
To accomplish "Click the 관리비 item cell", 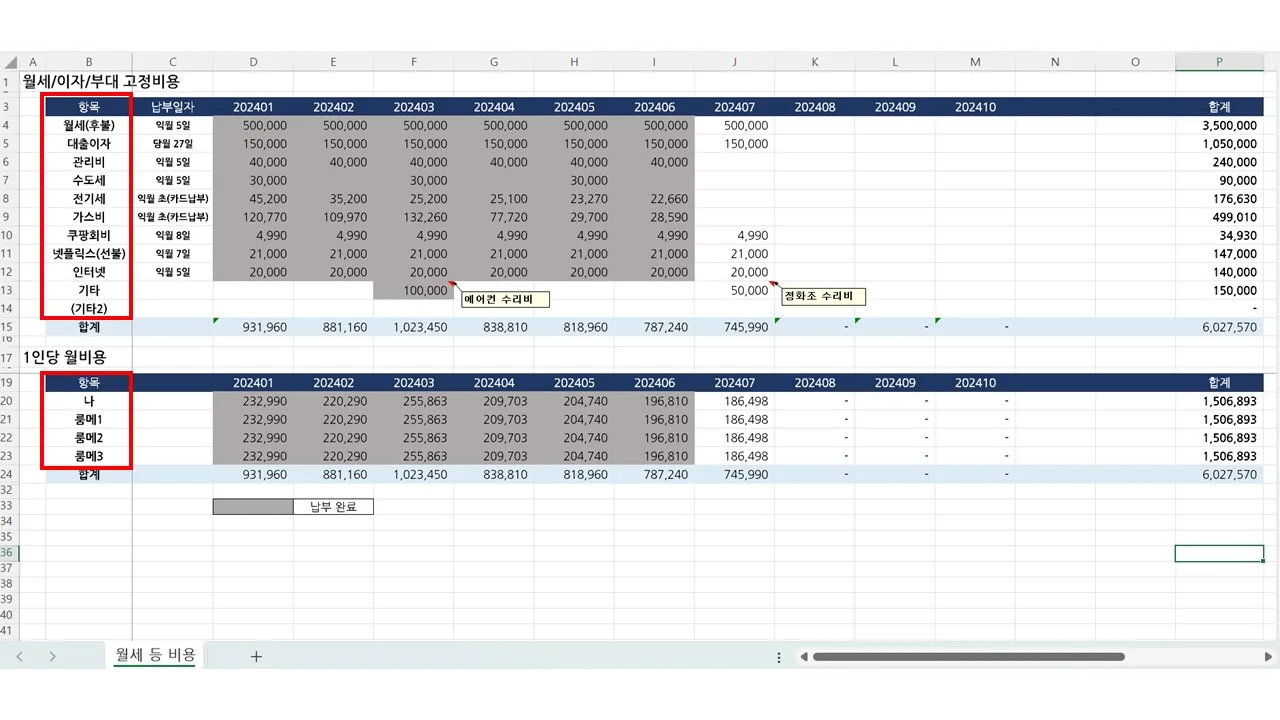I will 89,162.
